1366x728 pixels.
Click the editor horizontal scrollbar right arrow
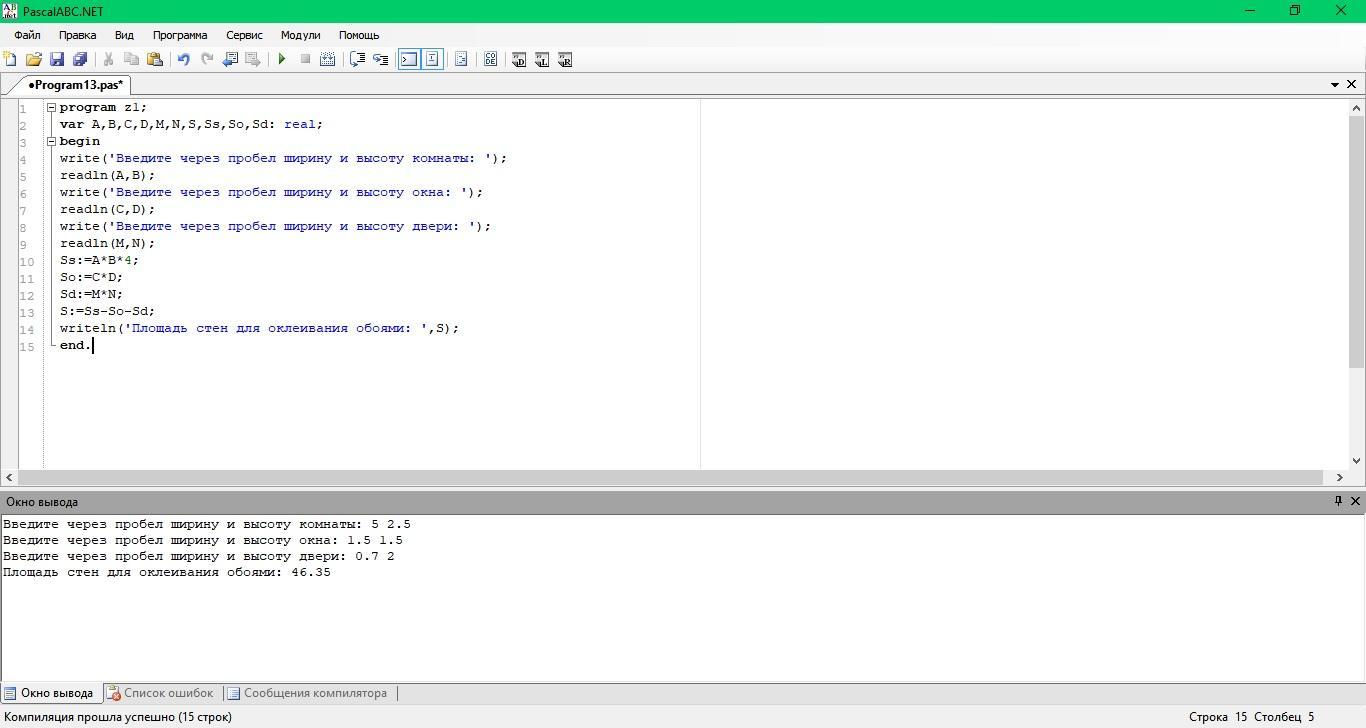[x=1340, y=477]
